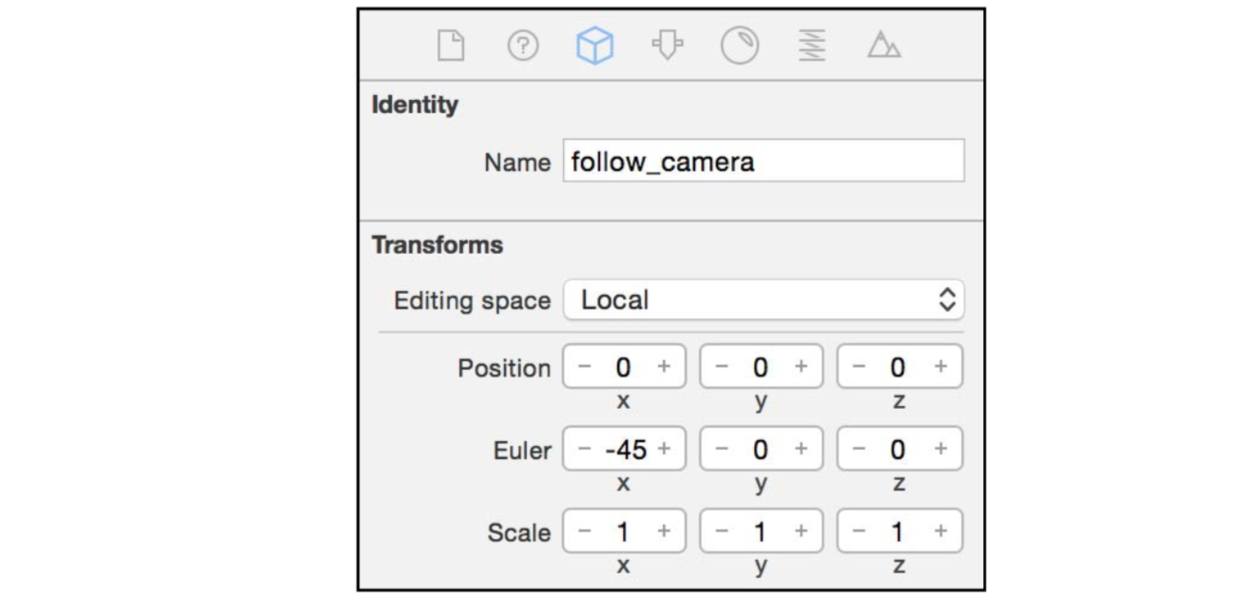This screenshot has width=1240, height=599.
Task: Open the Physics inspector spring icon
Action: click(812, 46)
